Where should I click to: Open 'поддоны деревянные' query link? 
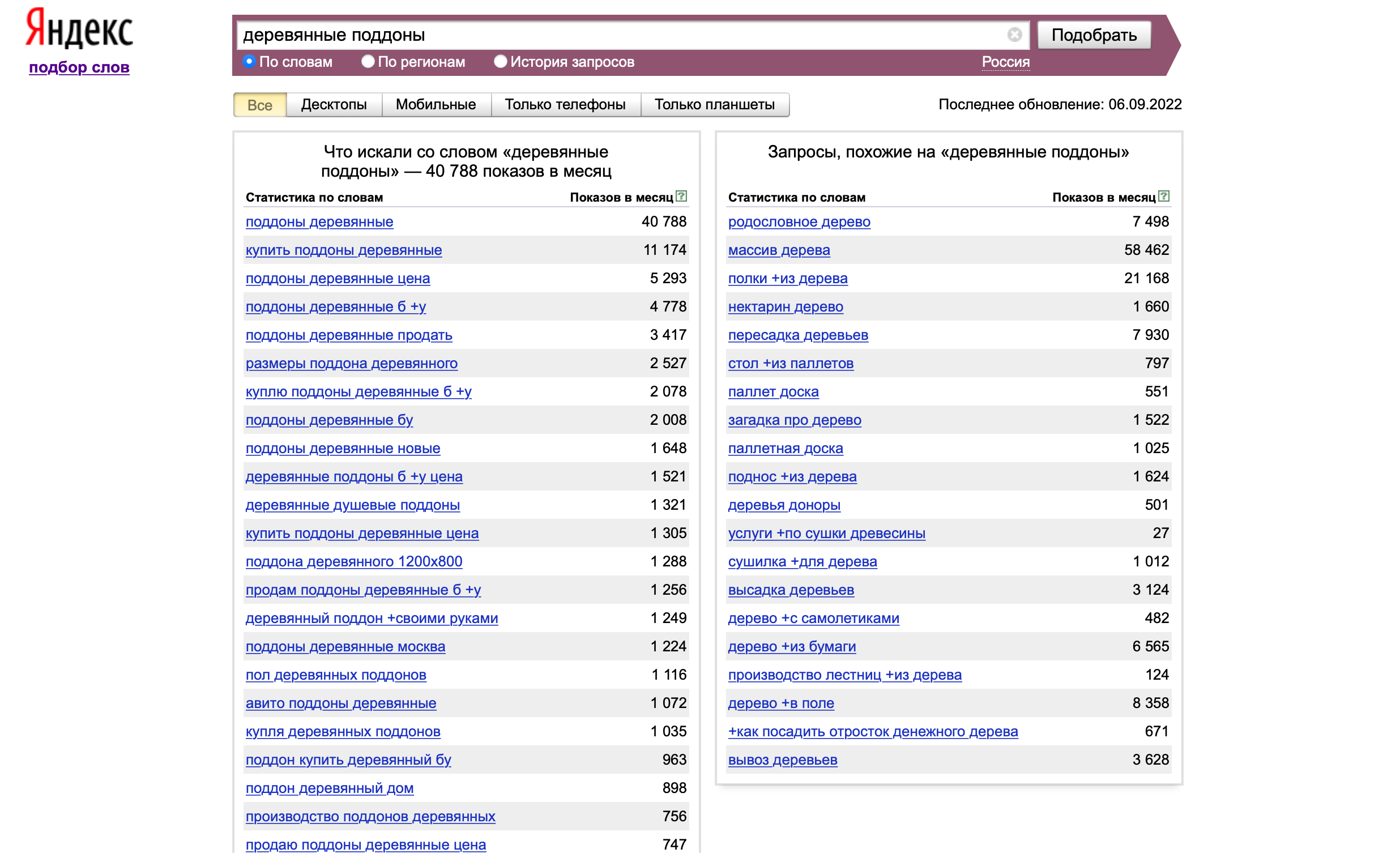319,221
